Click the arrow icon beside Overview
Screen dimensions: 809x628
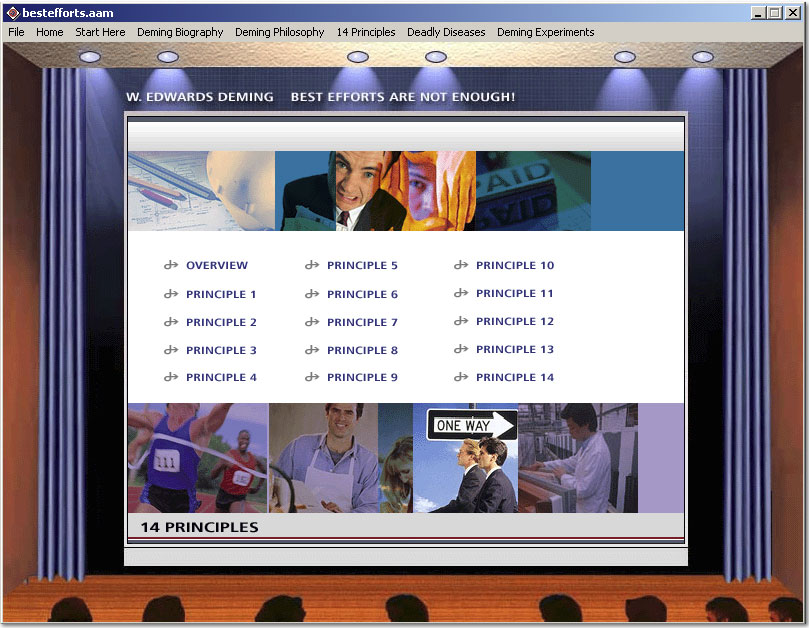pos(171,266)
